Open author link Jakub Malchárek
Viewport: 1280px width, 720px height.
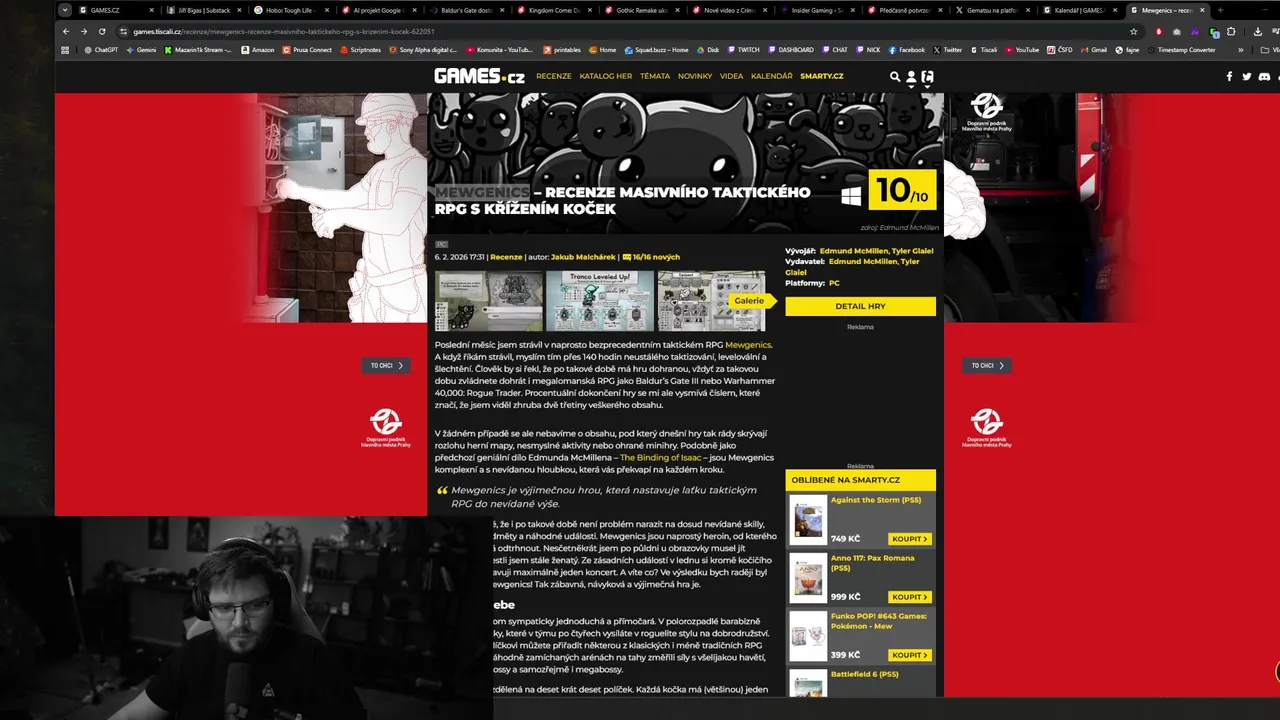pos(583,257)
